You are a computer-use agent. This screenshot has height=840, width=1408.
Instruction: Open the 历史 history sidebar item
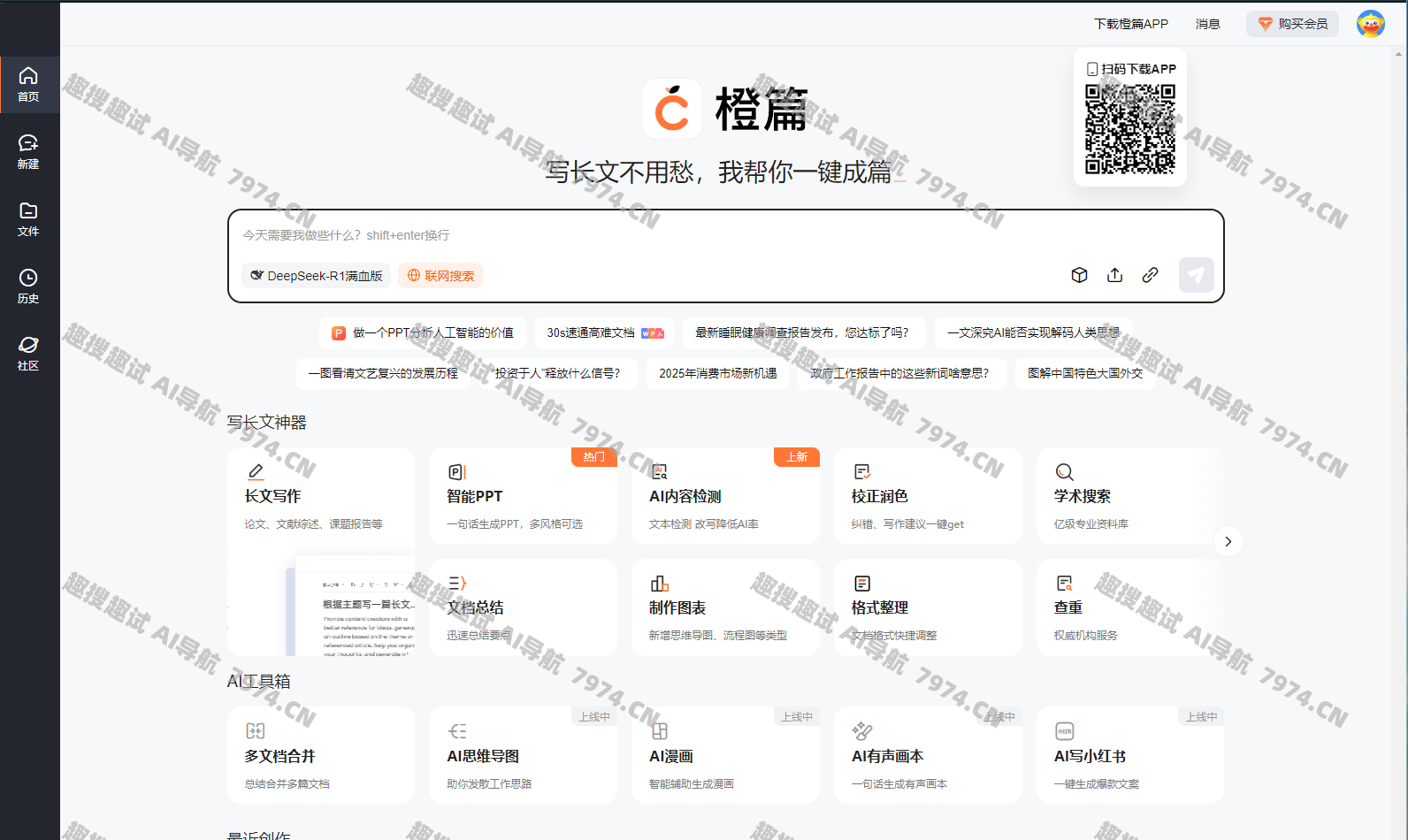(29, 286)
